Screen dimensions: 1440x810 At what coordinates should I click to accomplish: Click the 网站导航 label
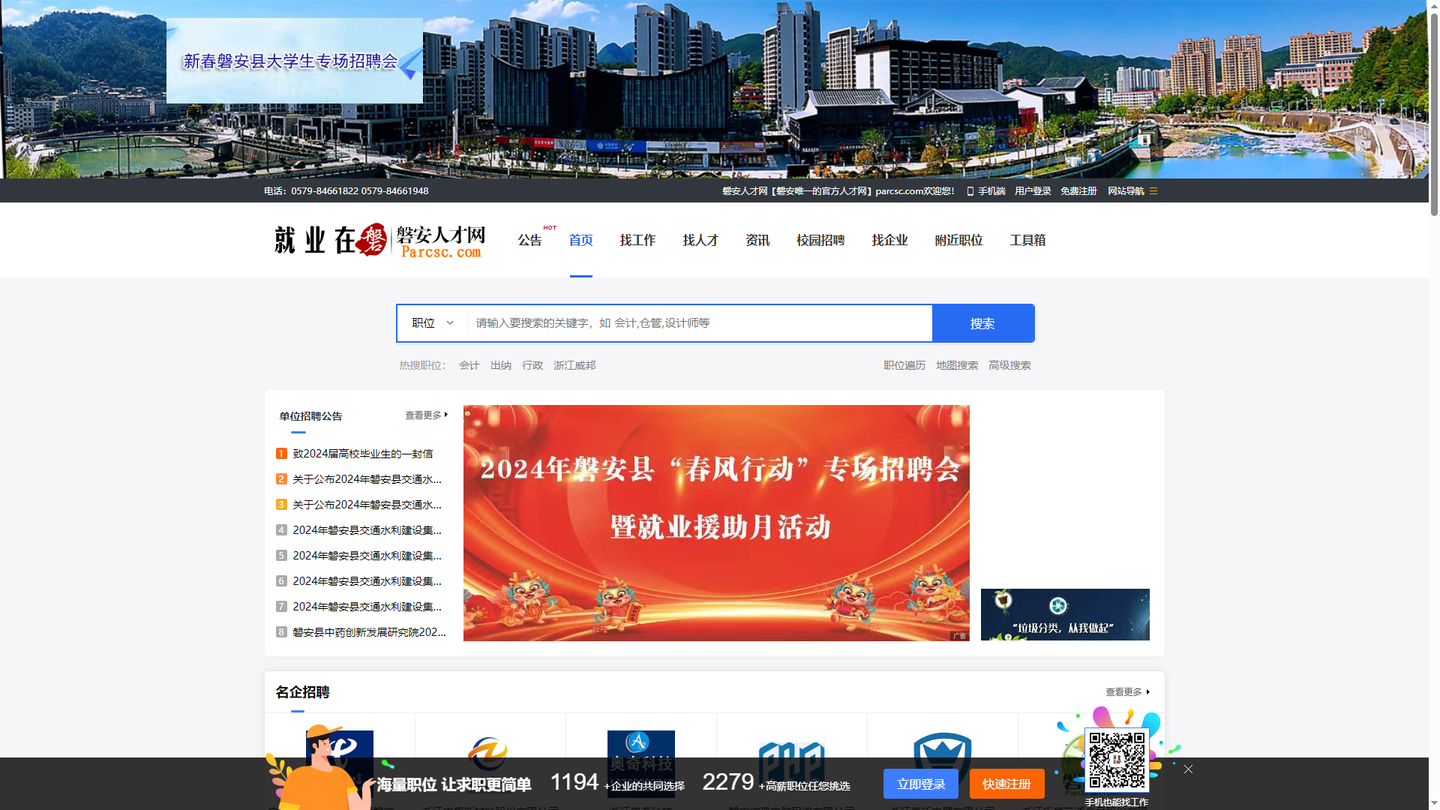coord(1126,191)
